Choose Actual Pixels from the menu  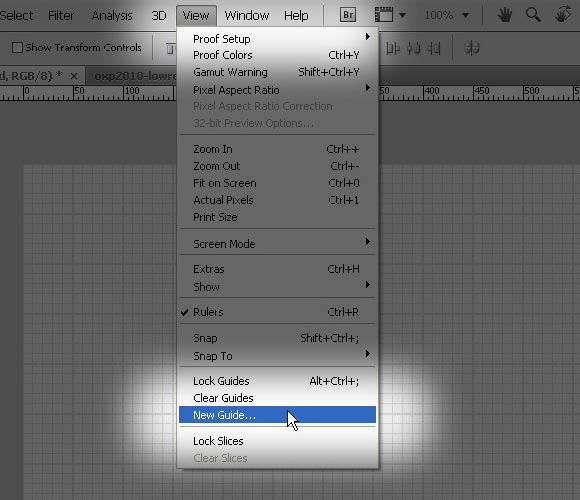[x=277, y=200]
